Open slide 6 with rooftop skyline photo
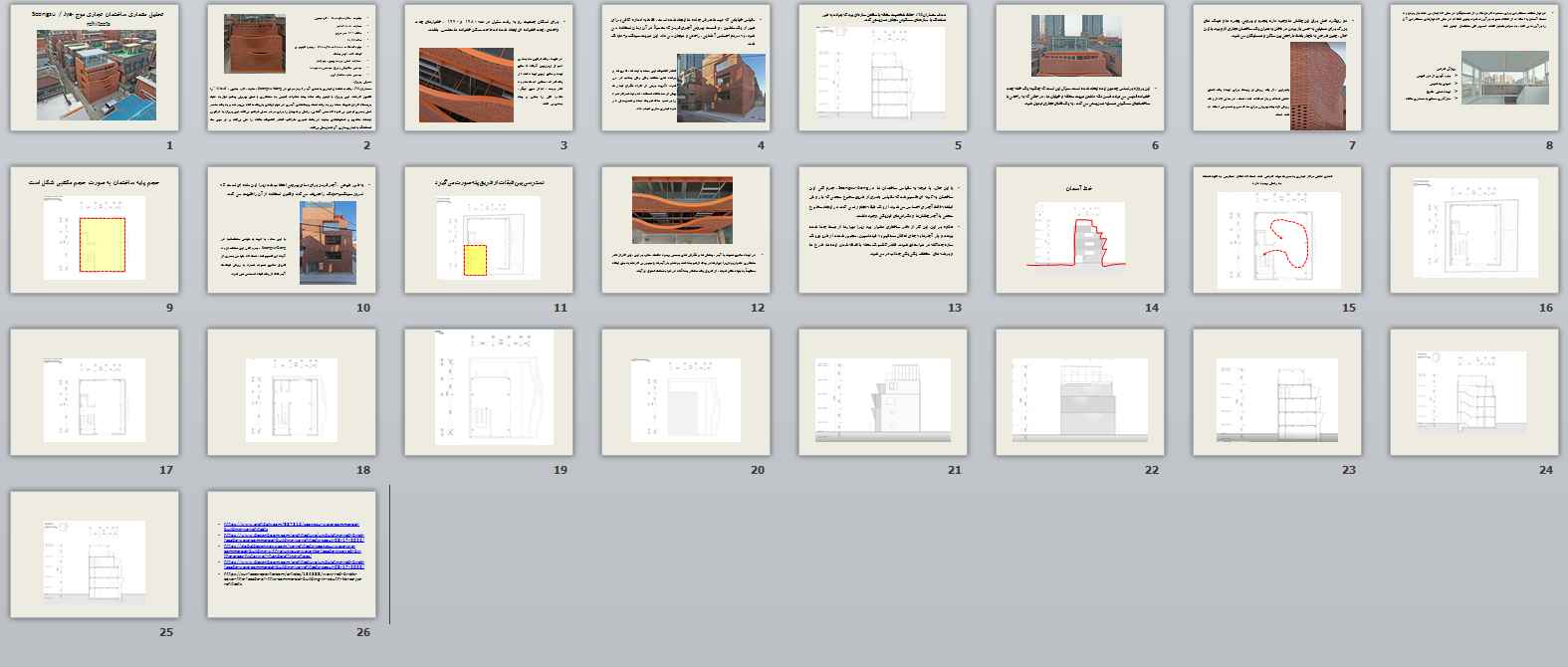1568x667 pixels. pyautogui.click(x=1080, y=68)
